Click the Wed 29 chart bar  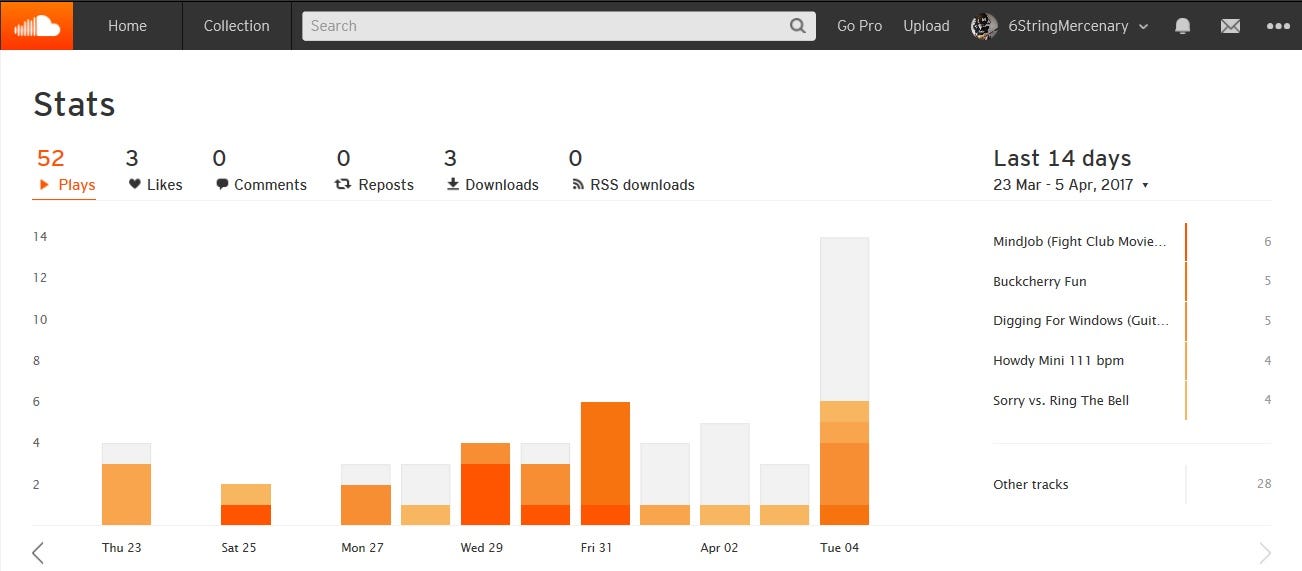point(485,485)
